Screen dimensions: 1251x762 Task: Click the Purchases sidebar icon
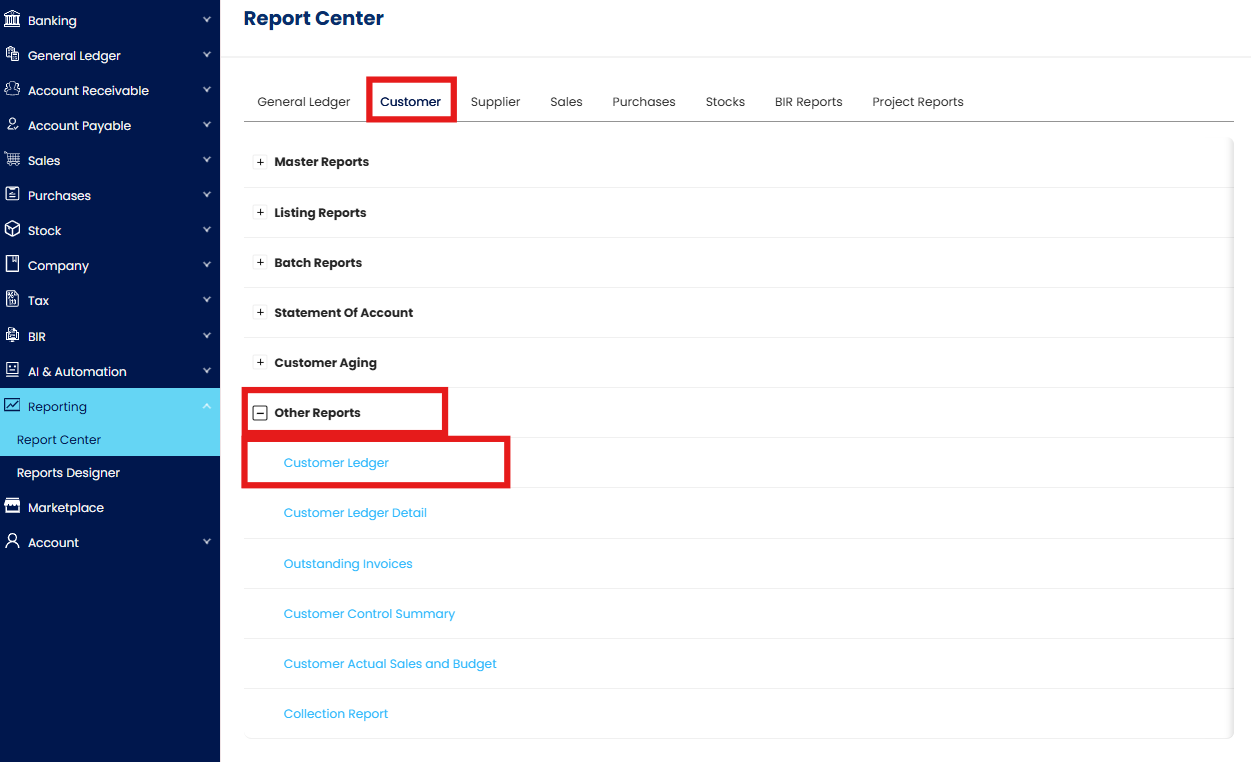(12, 194)
